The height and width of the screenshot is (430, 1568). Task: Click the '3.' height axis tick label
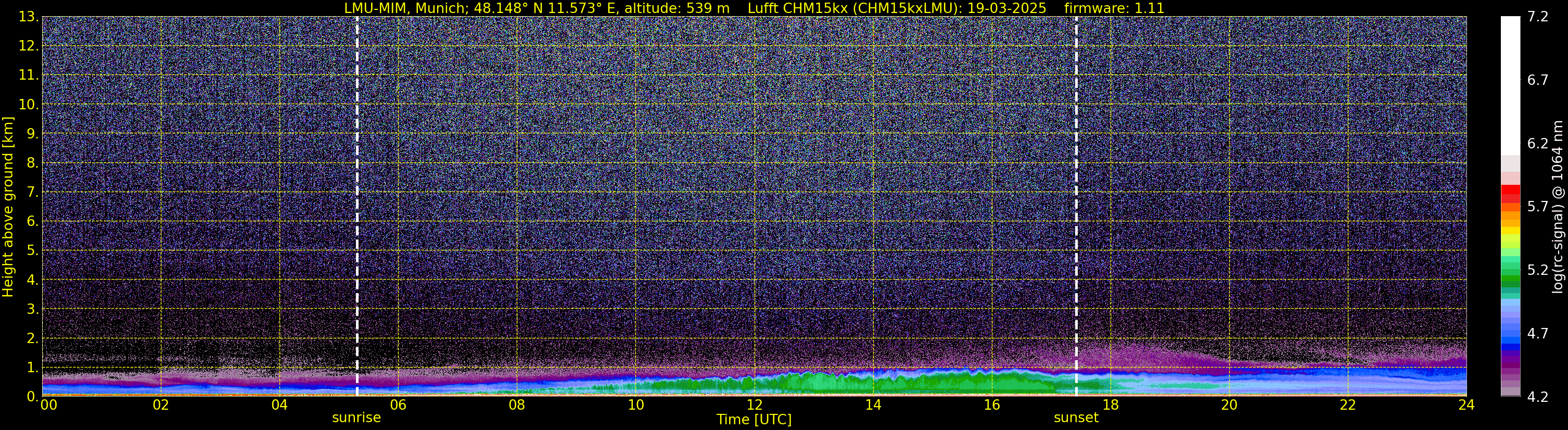(x=32, y=309)
